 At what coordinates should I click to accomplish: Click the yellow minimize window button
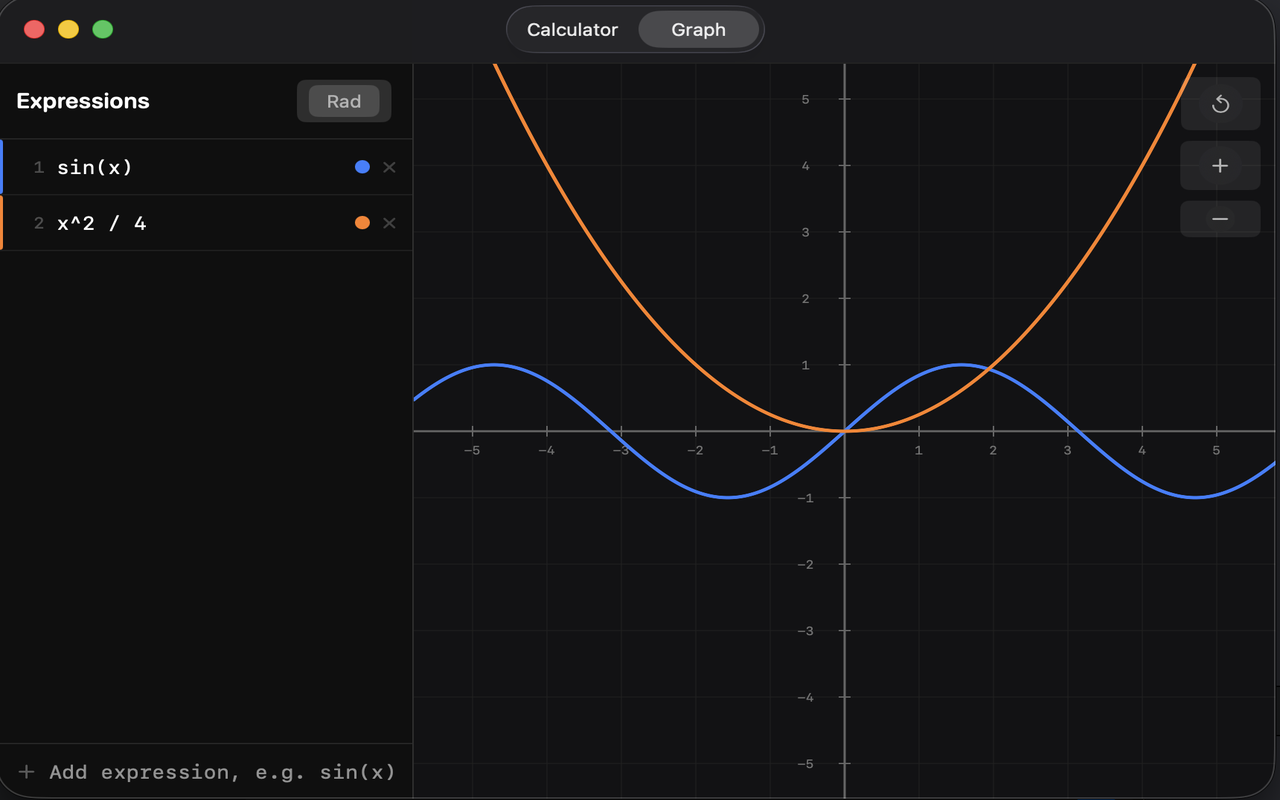pyautogui.click(x=68, y=29)
